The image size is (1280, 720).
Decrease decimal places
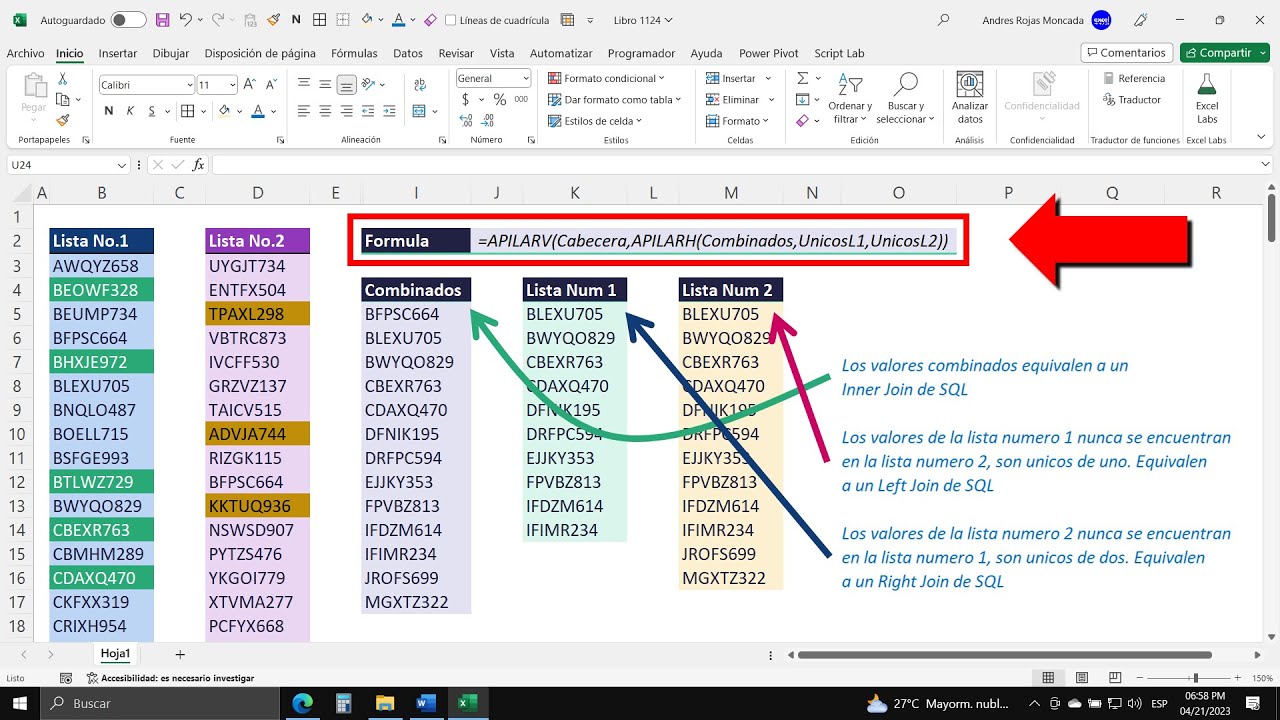(x=487, y=120)
